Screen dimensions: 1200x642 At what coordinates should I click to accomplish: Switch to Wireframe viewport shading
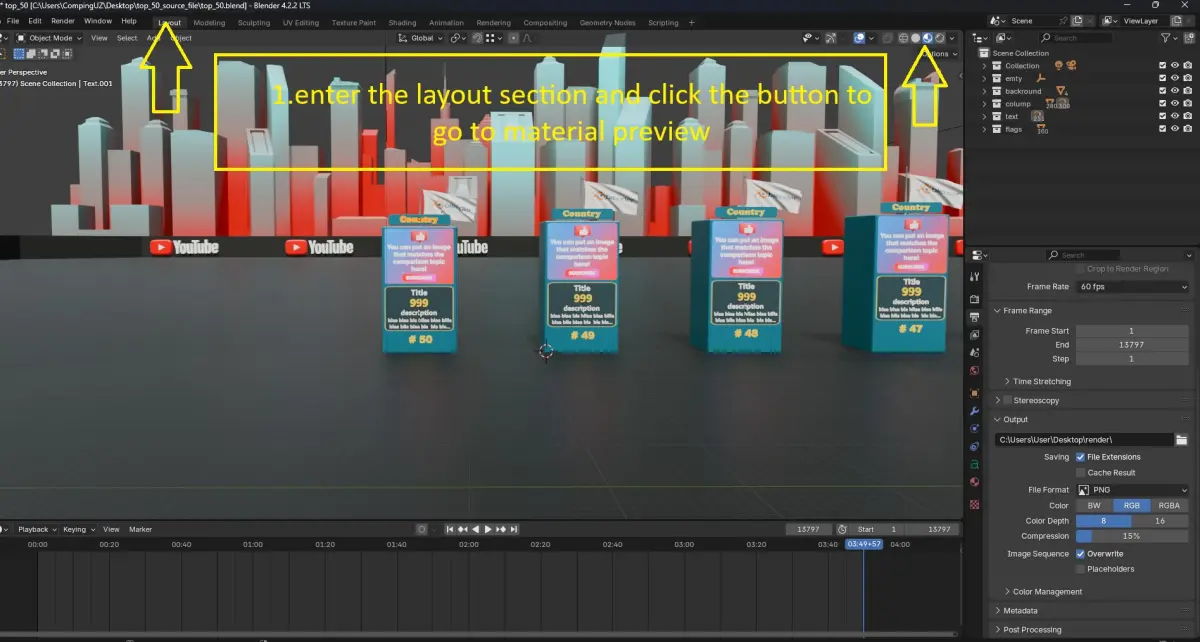(x=903, y=38)
